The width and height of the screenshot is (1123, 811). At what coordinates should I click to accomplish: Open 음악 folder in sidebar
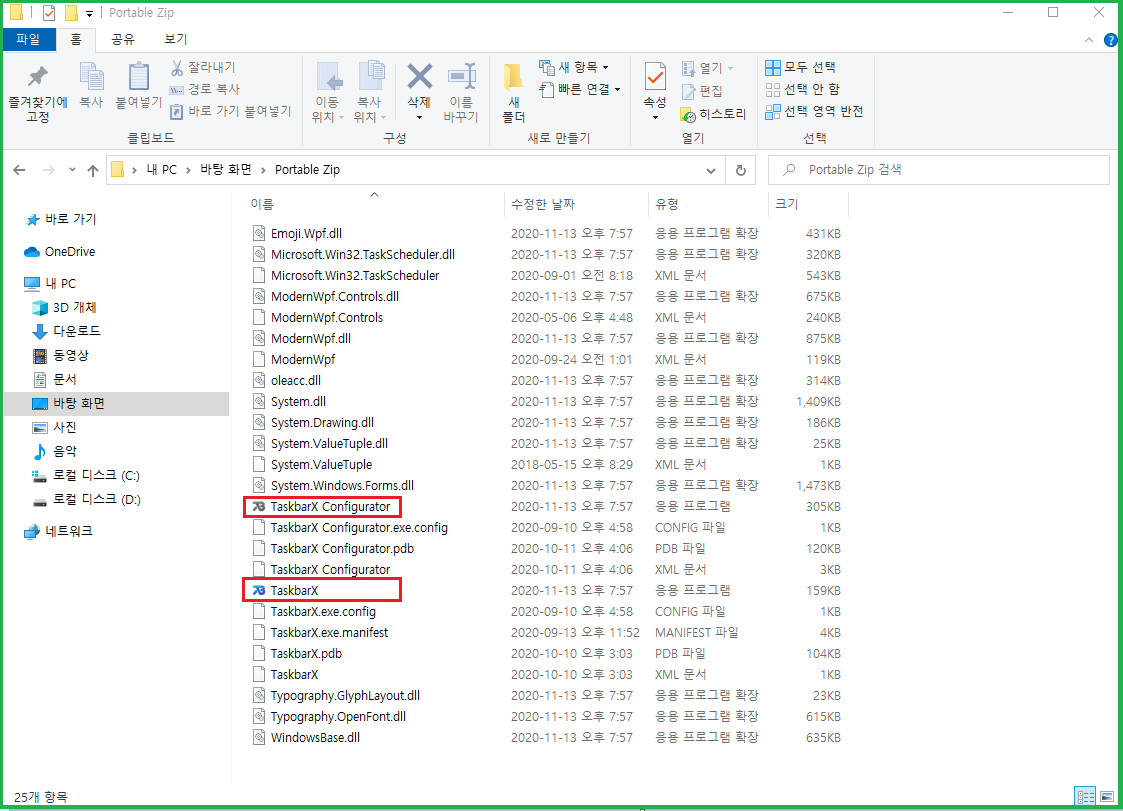click(x=55, y=451)
